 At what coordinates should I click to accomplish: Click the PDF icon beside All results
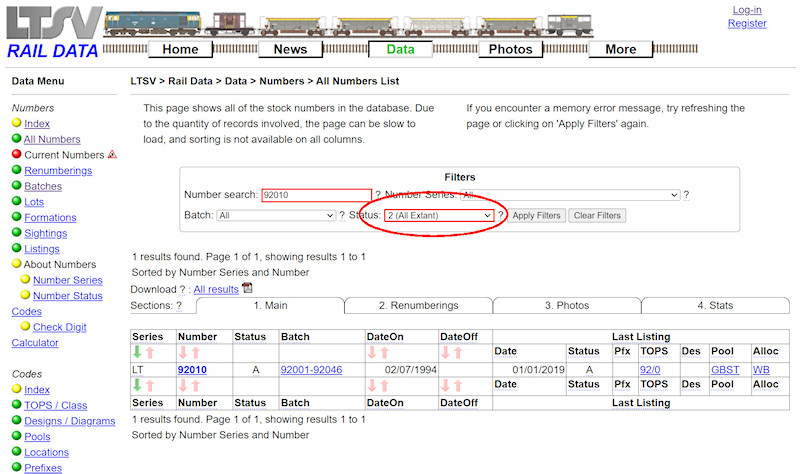pyautogui.click(x=248, y=288)
